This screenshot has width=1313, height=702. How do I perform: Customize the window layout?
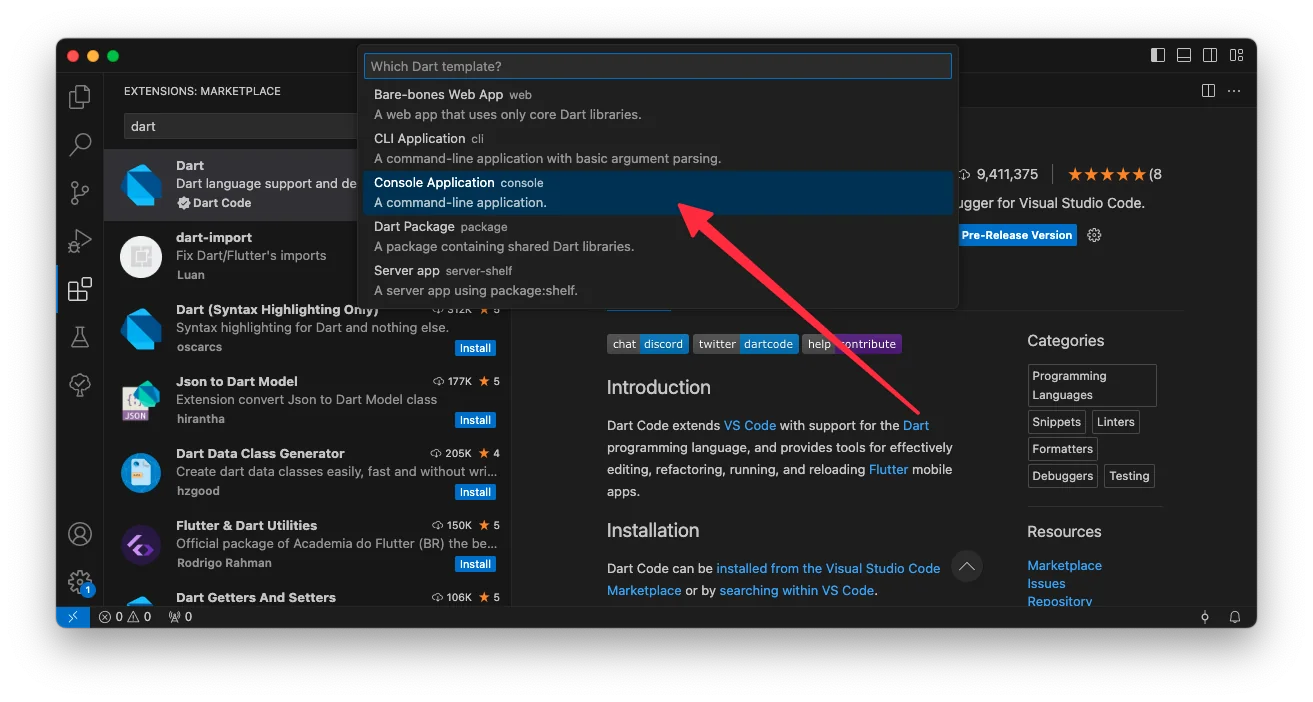1237,55
